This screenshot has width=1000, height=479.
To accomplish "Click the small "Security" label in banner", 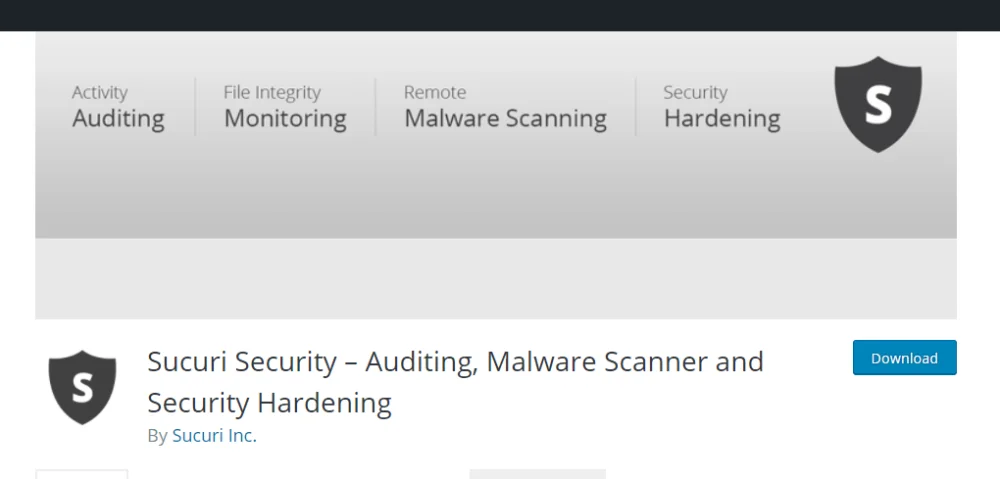I will [x=695, y=93].
